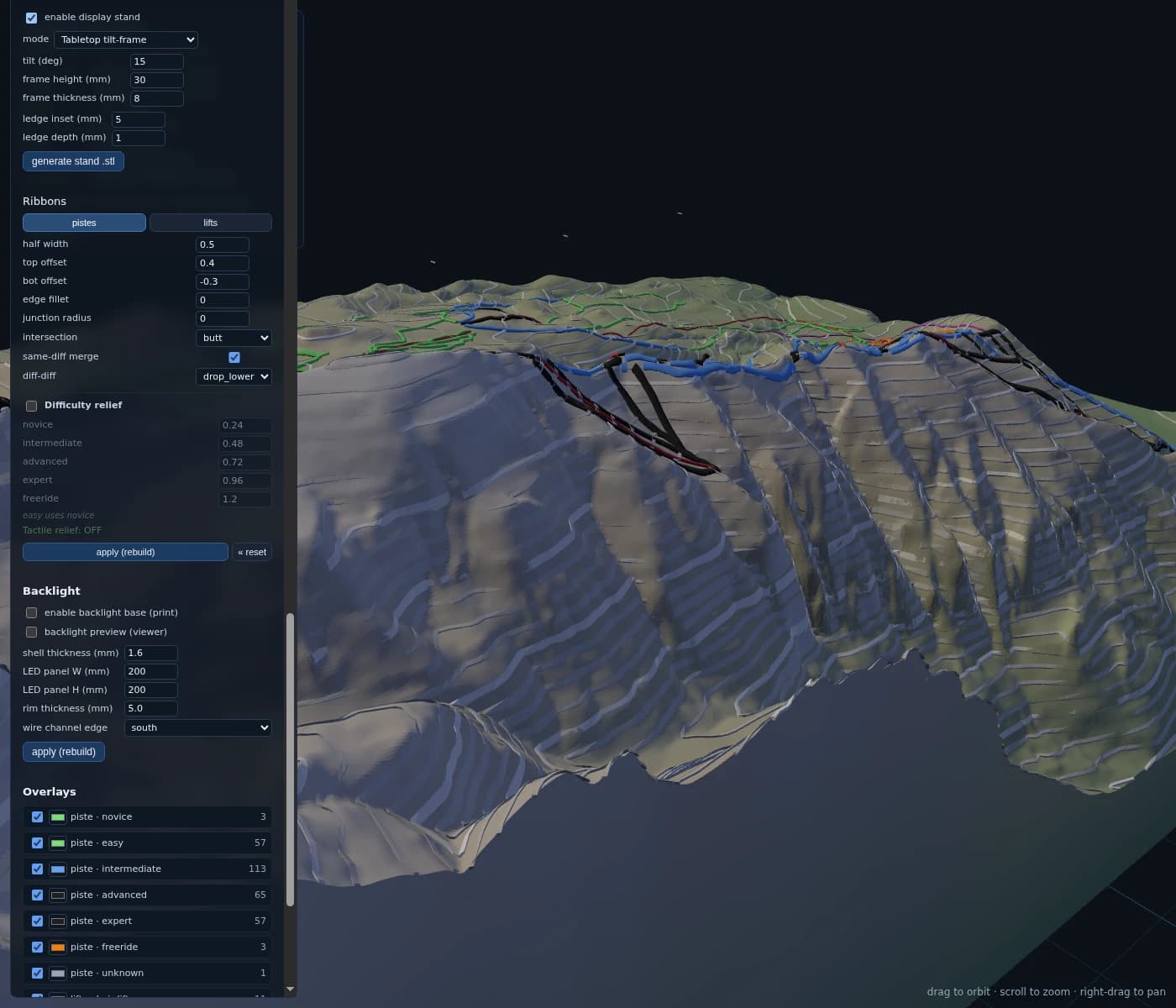The image size is (1176, 1008).
Task: Edit the frame thickness (mm) field
Action: (156, 98)
